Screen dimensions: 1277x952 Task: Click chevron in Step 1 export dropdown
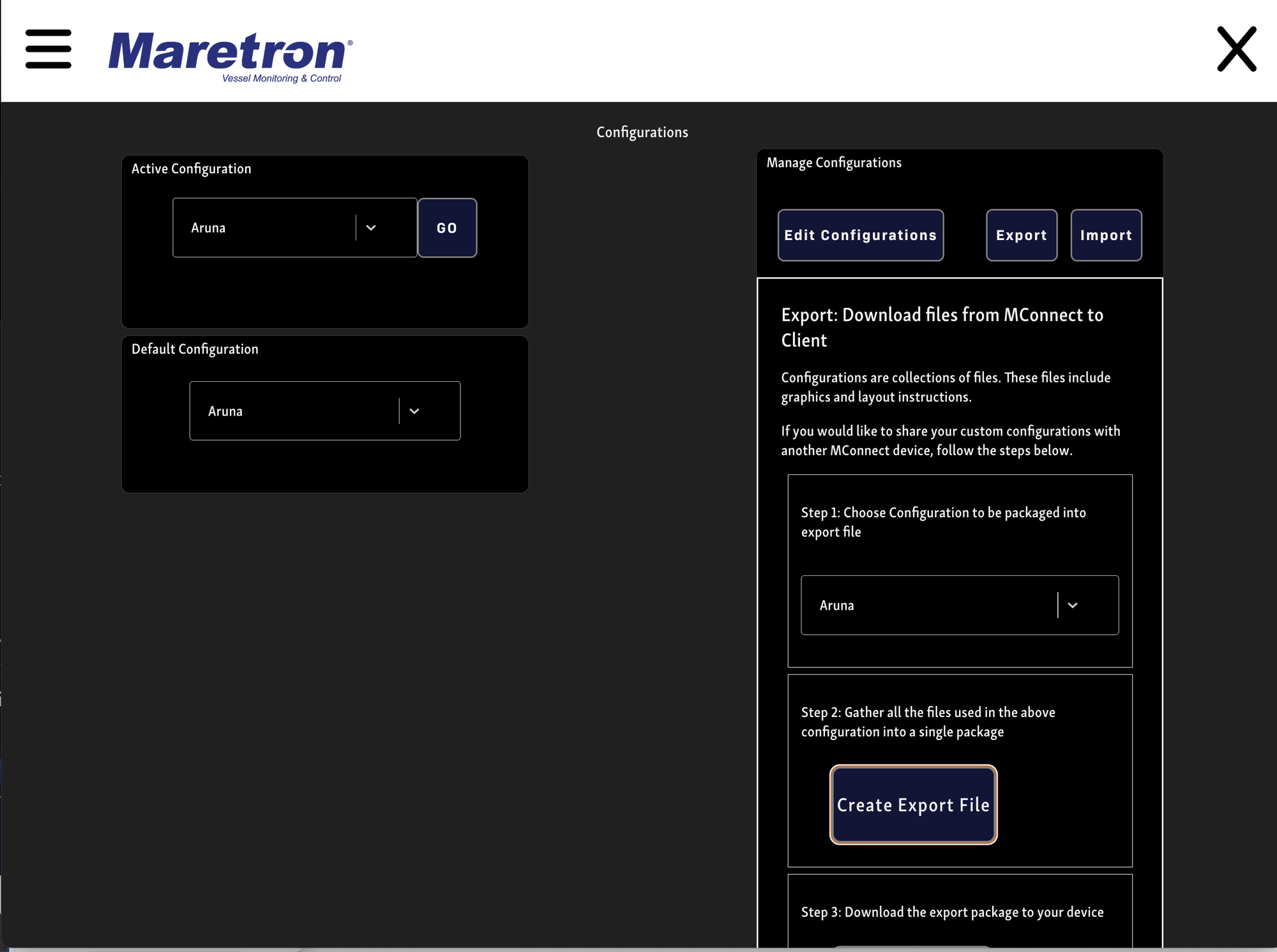[1073, 605]
